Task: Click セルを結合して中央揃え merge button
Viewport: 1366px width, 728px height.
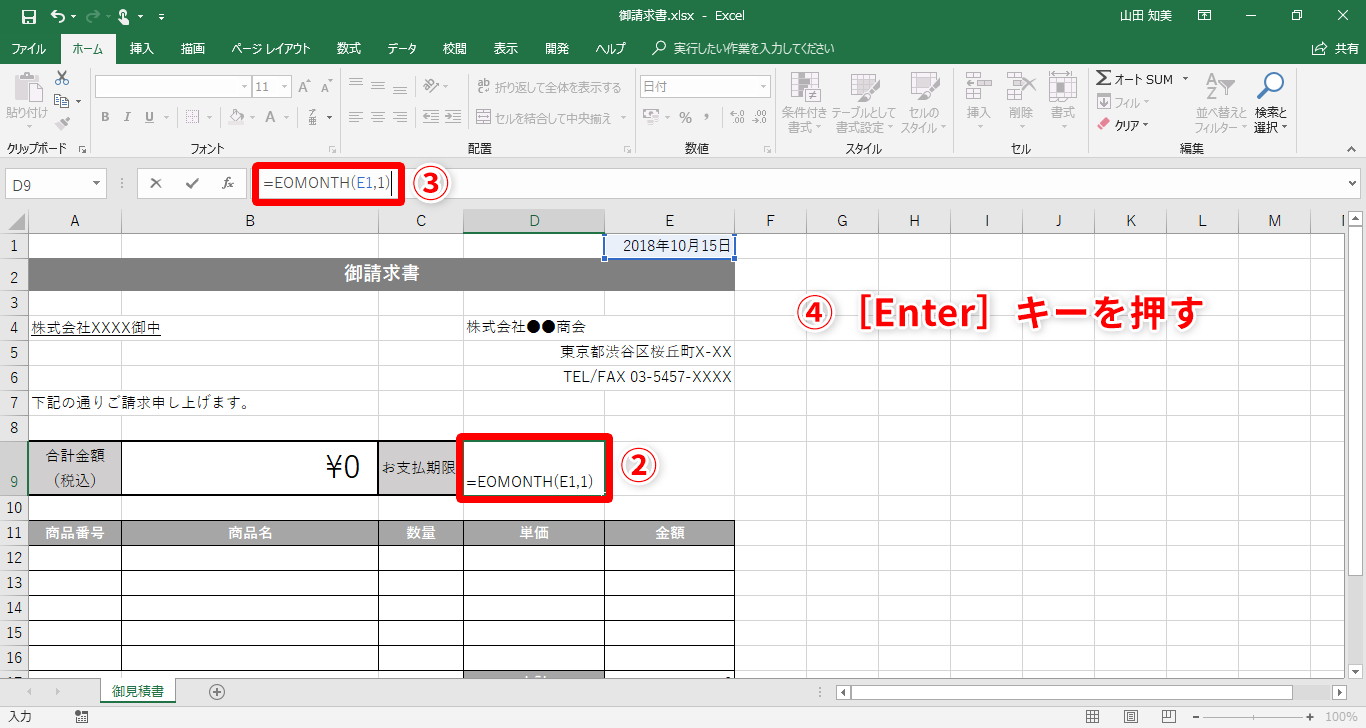Action: pos(551,118)
